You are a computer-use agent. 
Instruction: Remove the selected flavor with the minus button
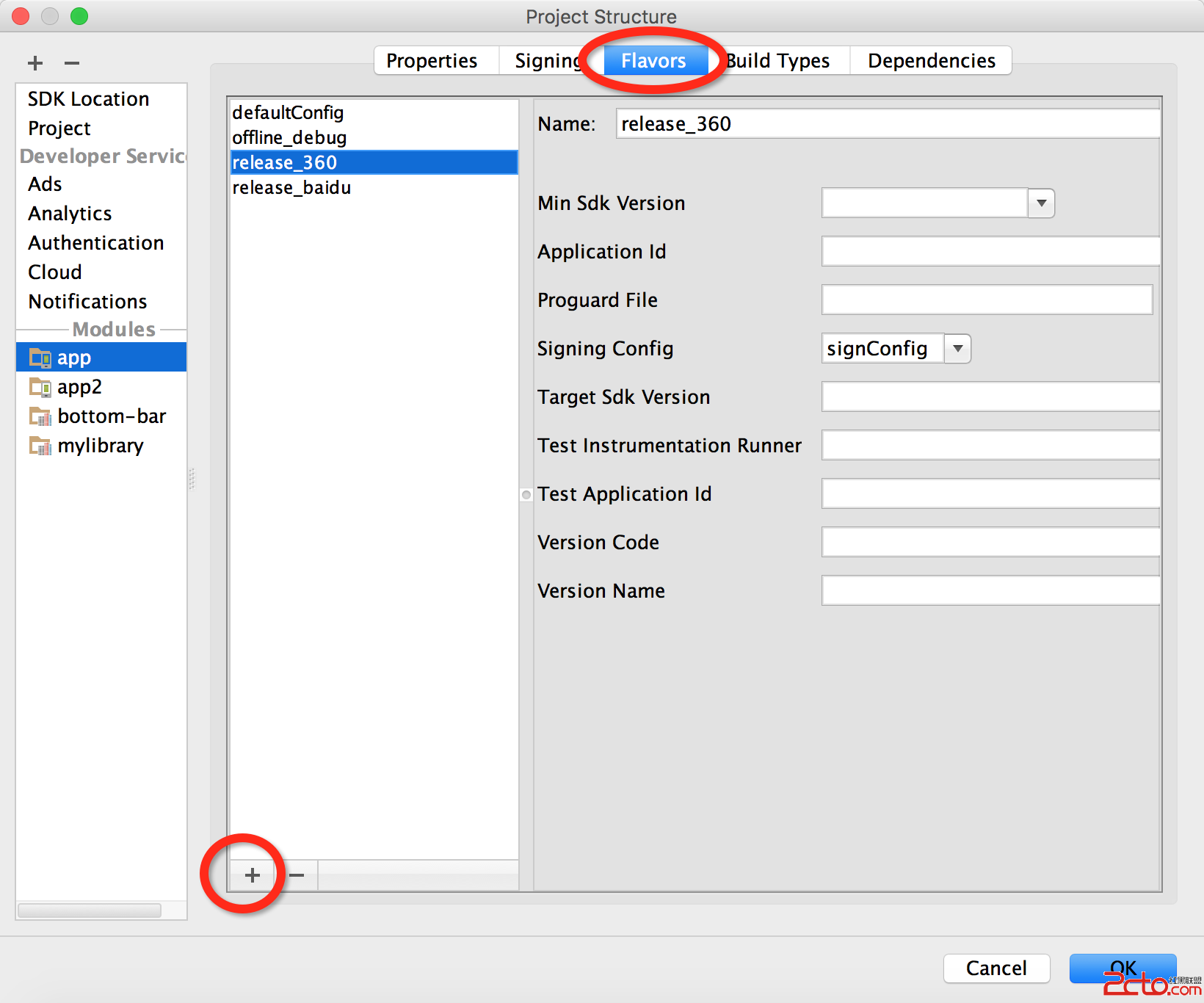297,875
